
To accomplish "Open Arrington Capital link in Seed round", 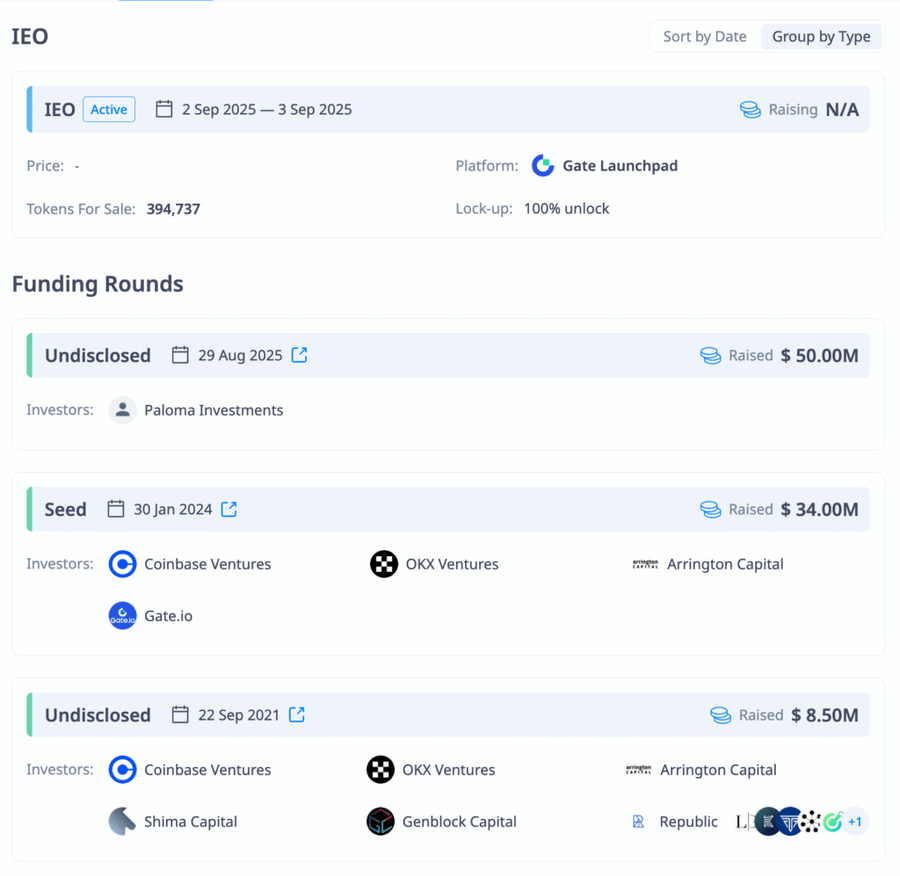I will (725, 564).
